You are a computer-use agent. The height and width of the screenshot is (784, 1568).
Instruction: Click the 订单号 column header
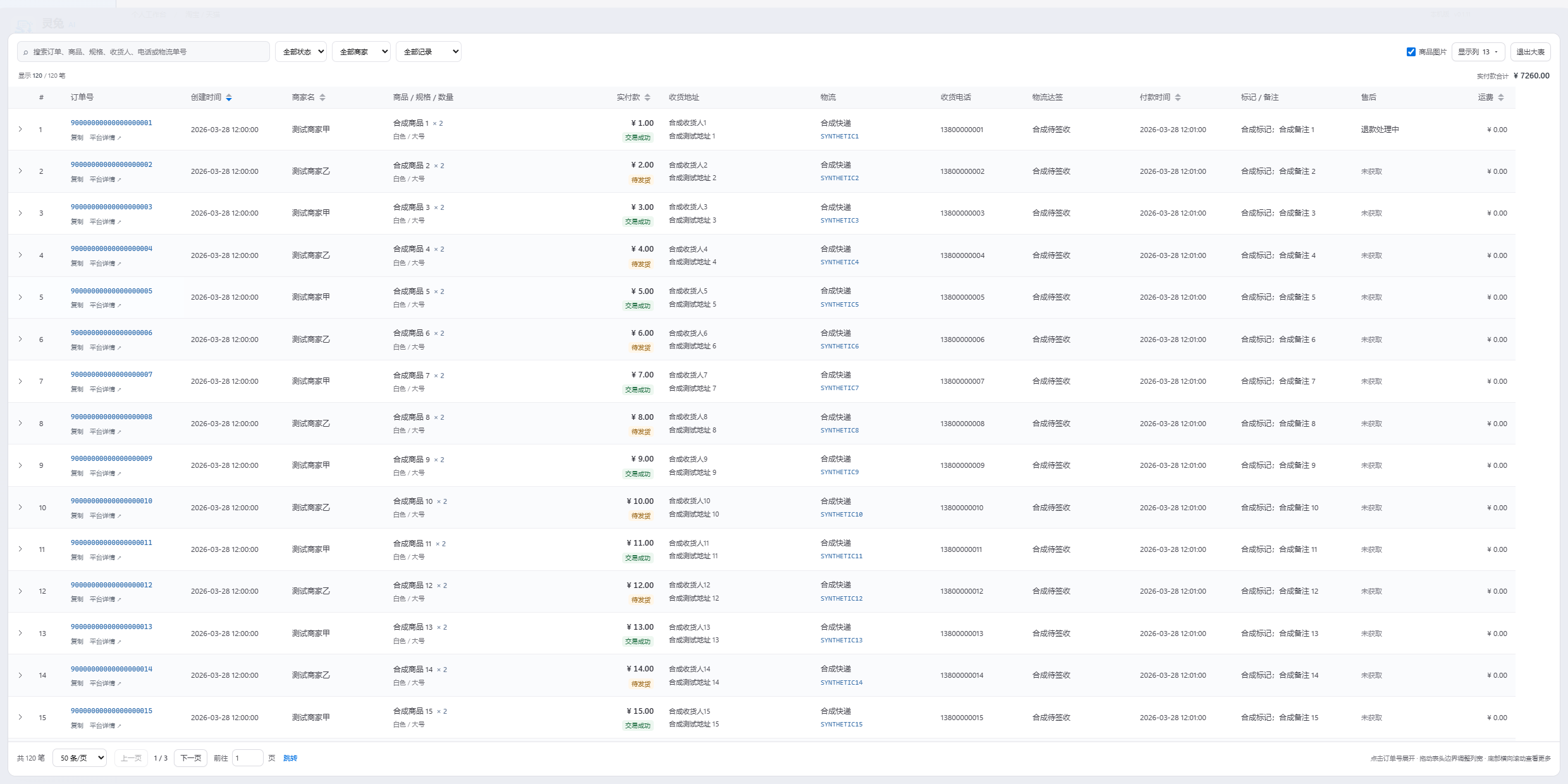[x=82, y=97]
